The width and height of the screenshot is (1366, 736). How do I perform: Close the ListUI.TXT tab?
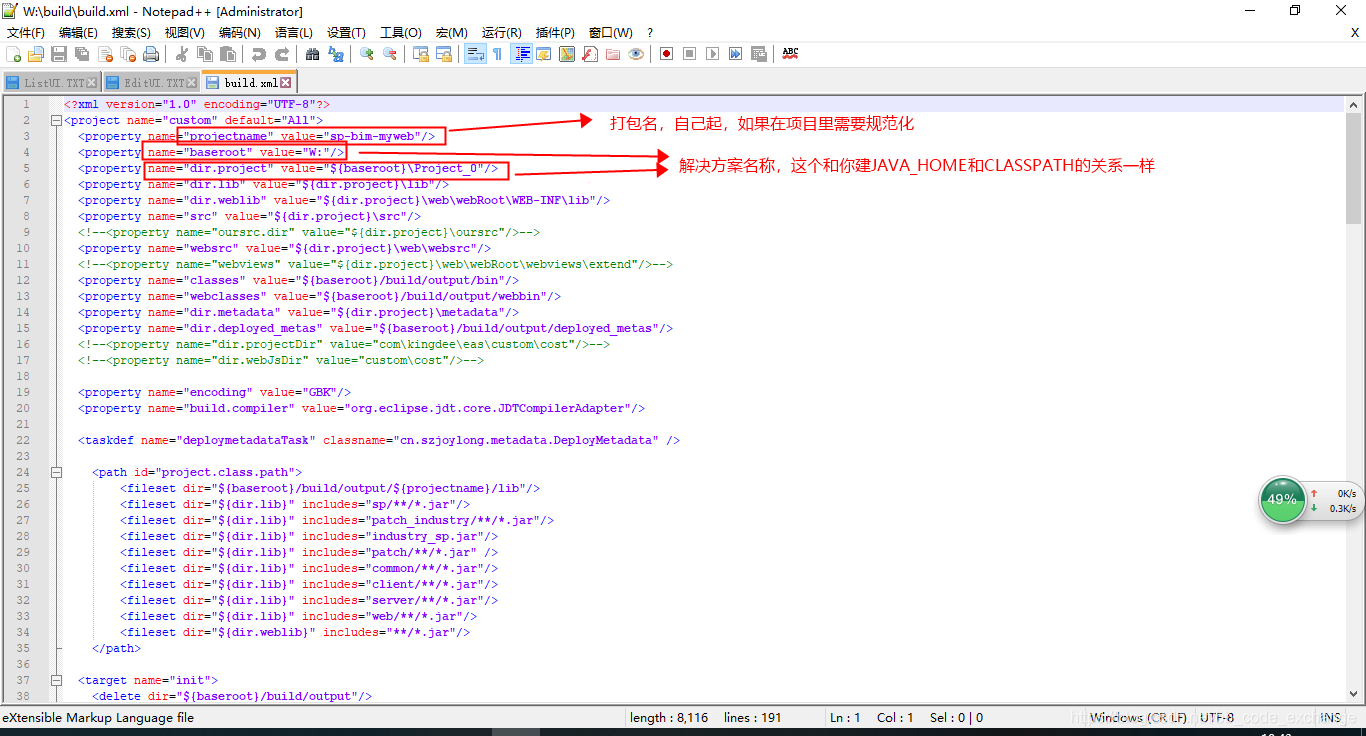pos(92,83)
